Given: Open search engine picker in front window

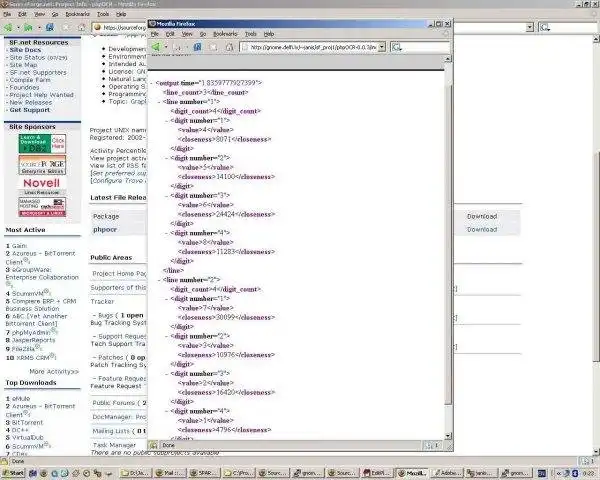Looking at the screenshot, I should pyautogui.click(x=396, y=47).
